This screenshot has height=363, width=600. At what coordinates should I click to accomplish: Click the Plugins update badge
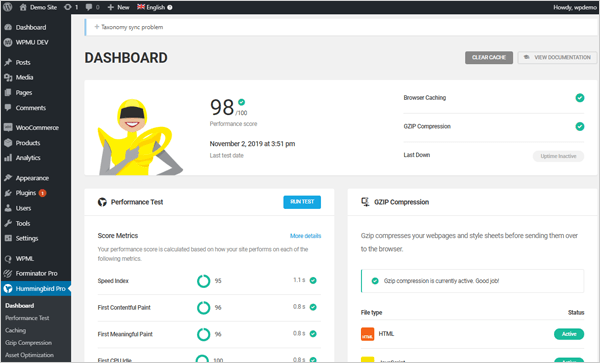[42, 193]
